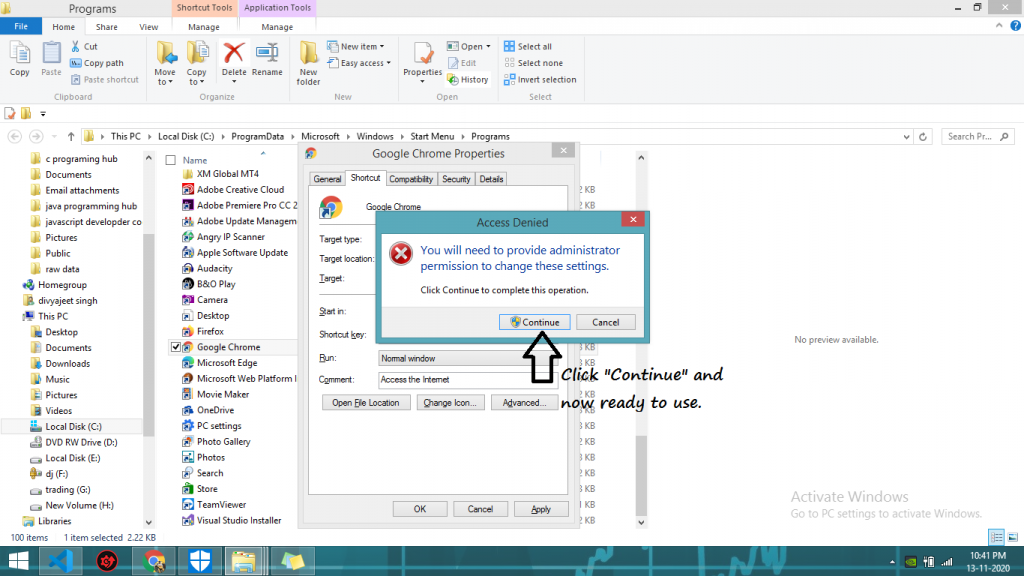Click Select all in the ribbon
This screenshot has height=576, width=1024.
click(528, 46)
